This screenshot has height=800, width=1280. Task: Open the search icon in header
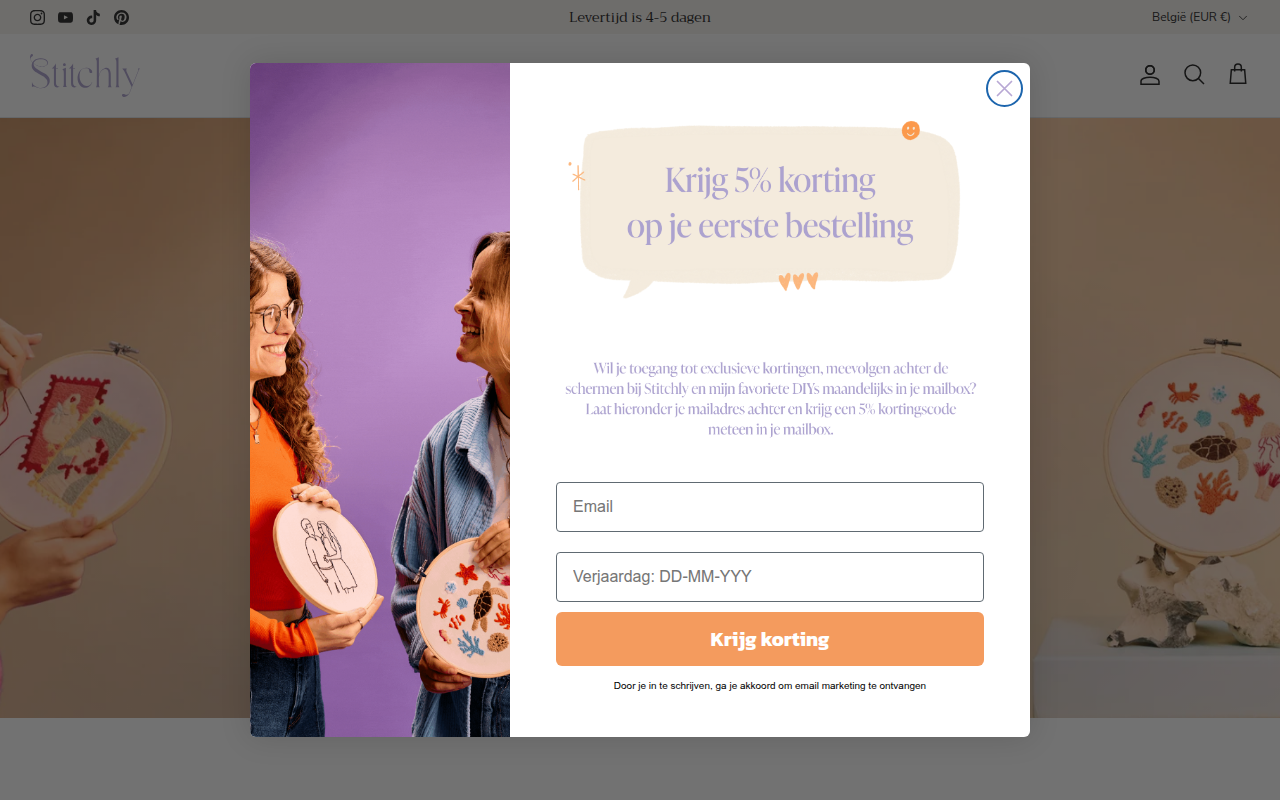[1194, 75]
